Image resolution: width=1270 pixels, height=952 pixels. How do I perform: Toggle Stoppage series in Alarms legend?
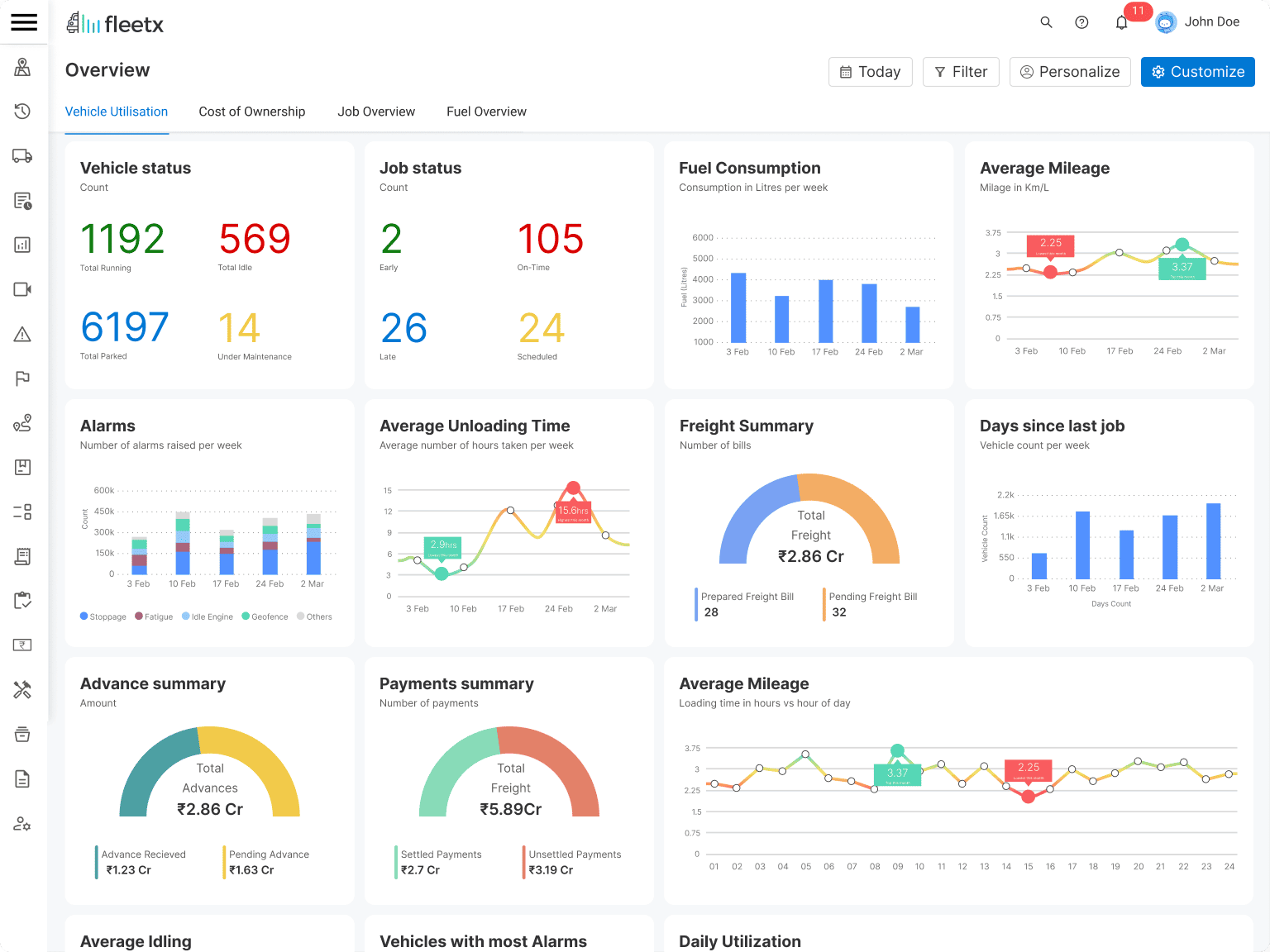(103, 616)
